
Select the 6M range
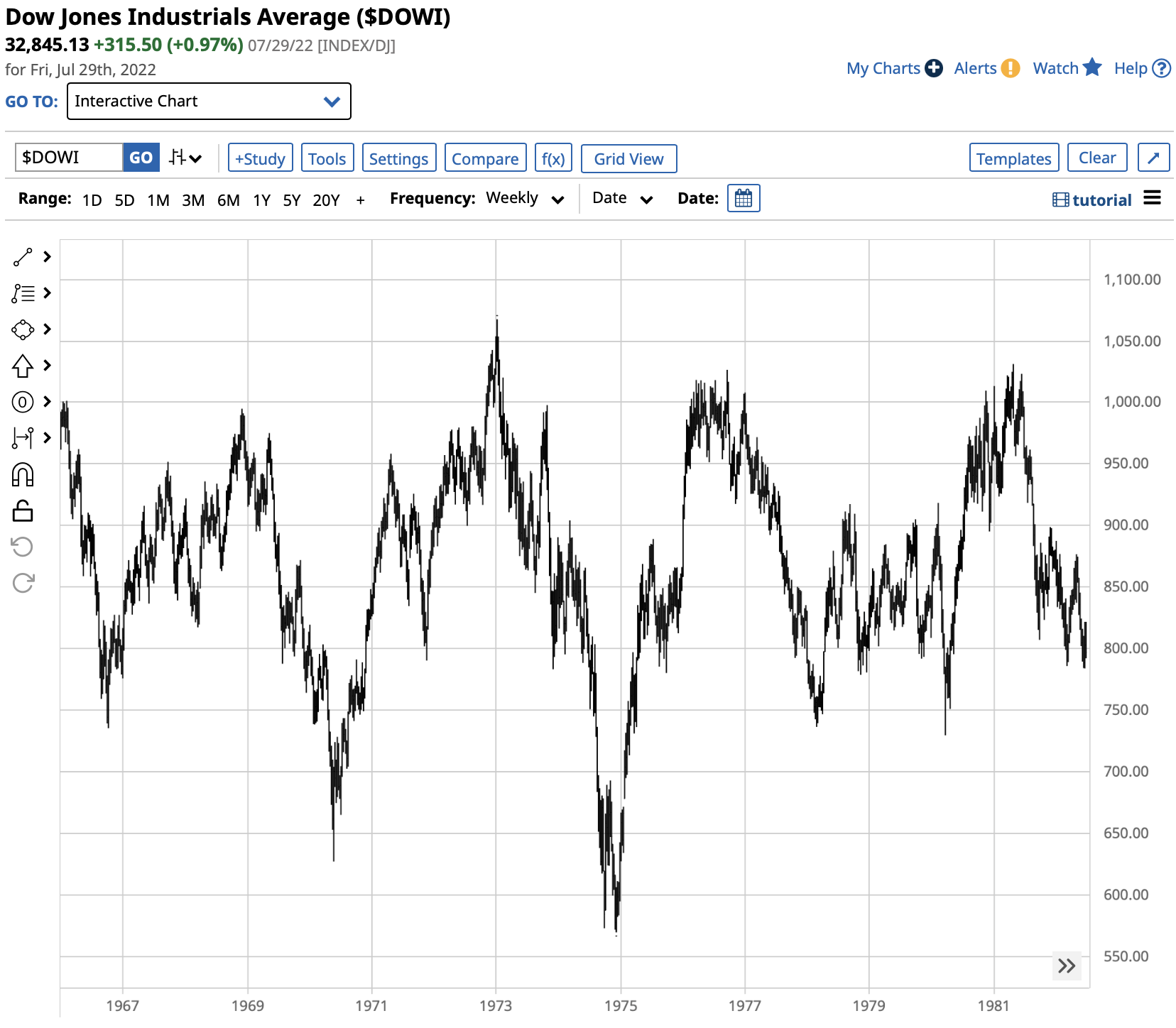click(229, 200)
